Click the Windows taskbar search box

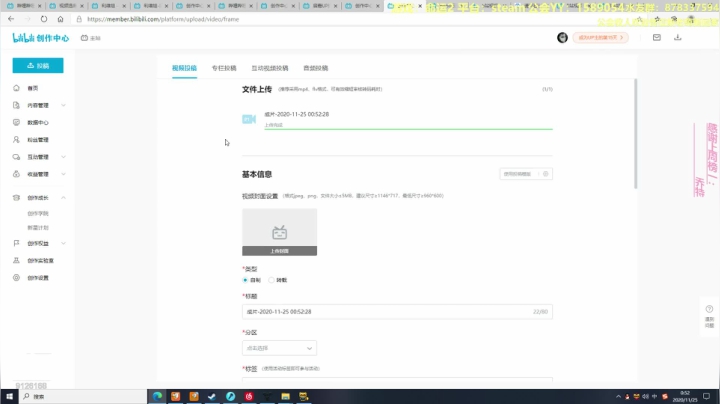[x=83, y=396]
